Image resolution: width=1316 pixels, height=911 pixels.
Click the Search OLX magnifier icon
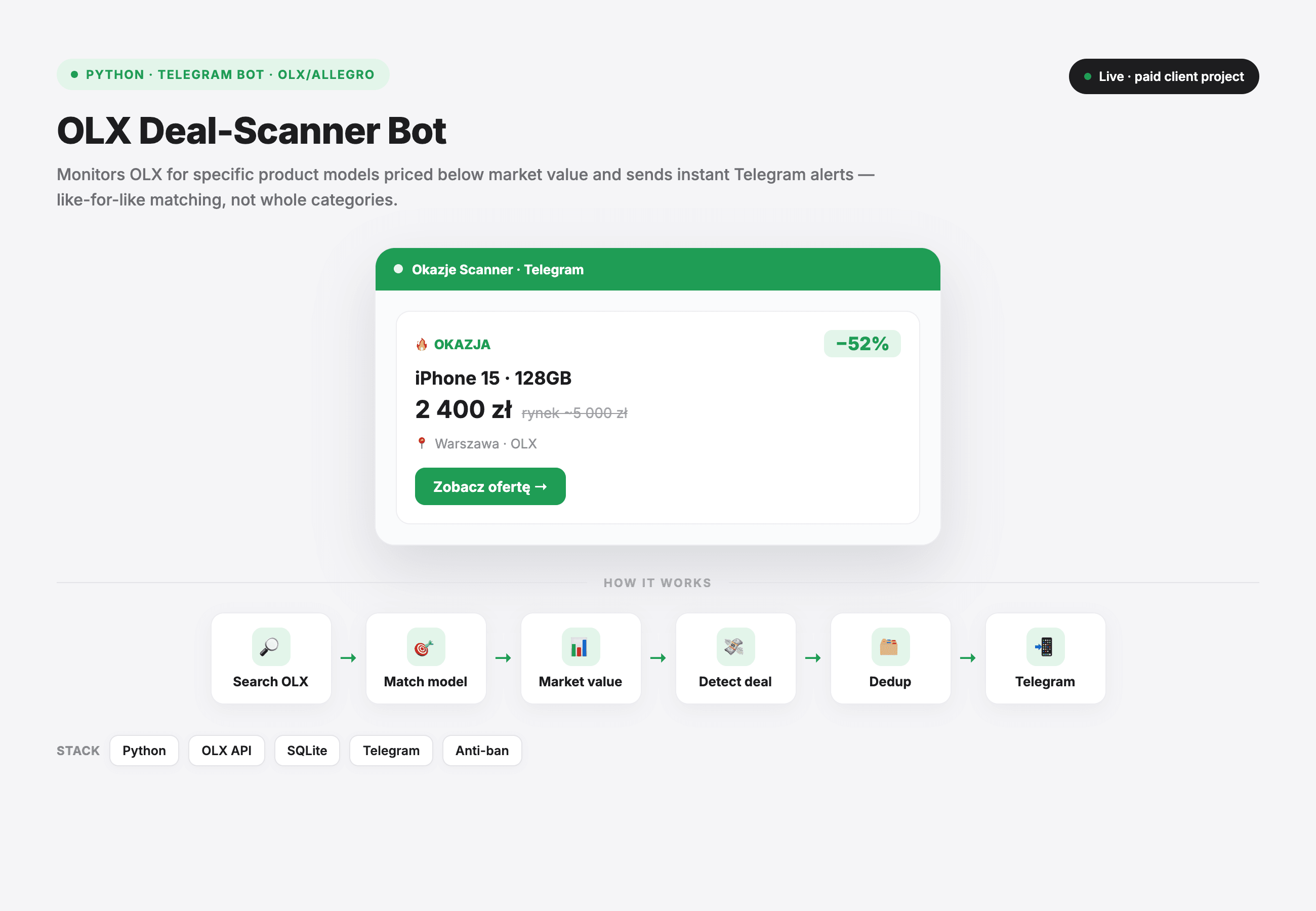[270, 647]
